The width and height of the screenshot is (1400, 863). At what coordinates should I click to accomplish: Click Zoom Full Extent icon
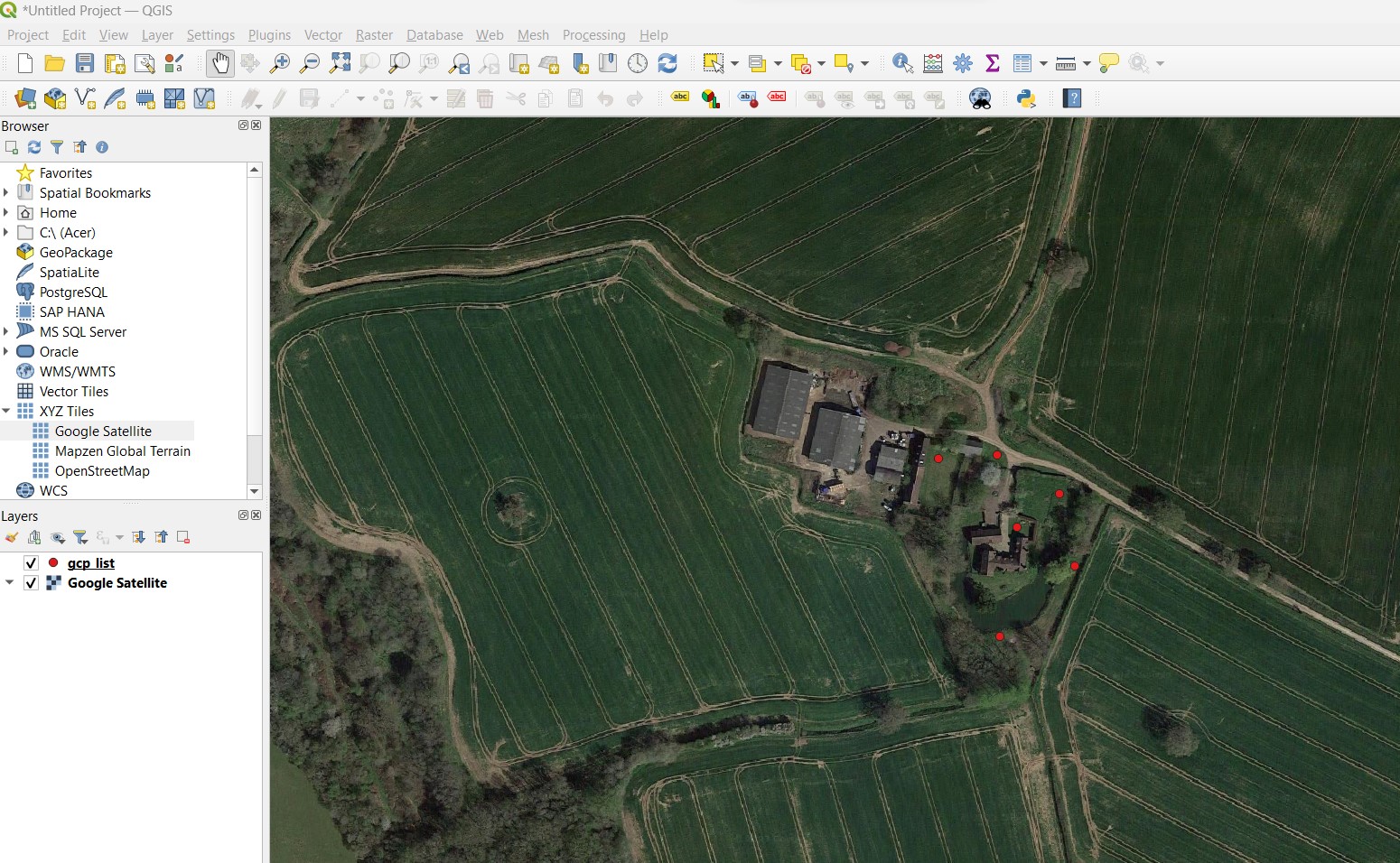tap(341, 63)
